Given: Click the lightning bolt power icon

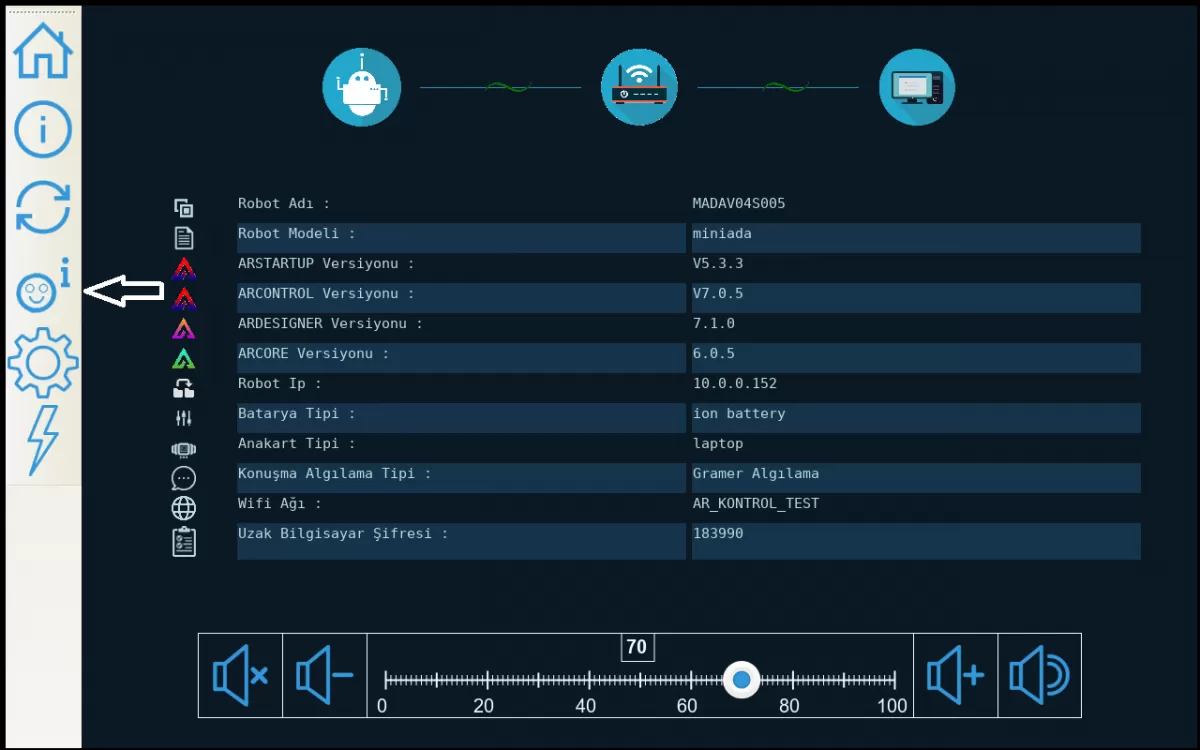Looking at the screenshot, I should point(43,439).
